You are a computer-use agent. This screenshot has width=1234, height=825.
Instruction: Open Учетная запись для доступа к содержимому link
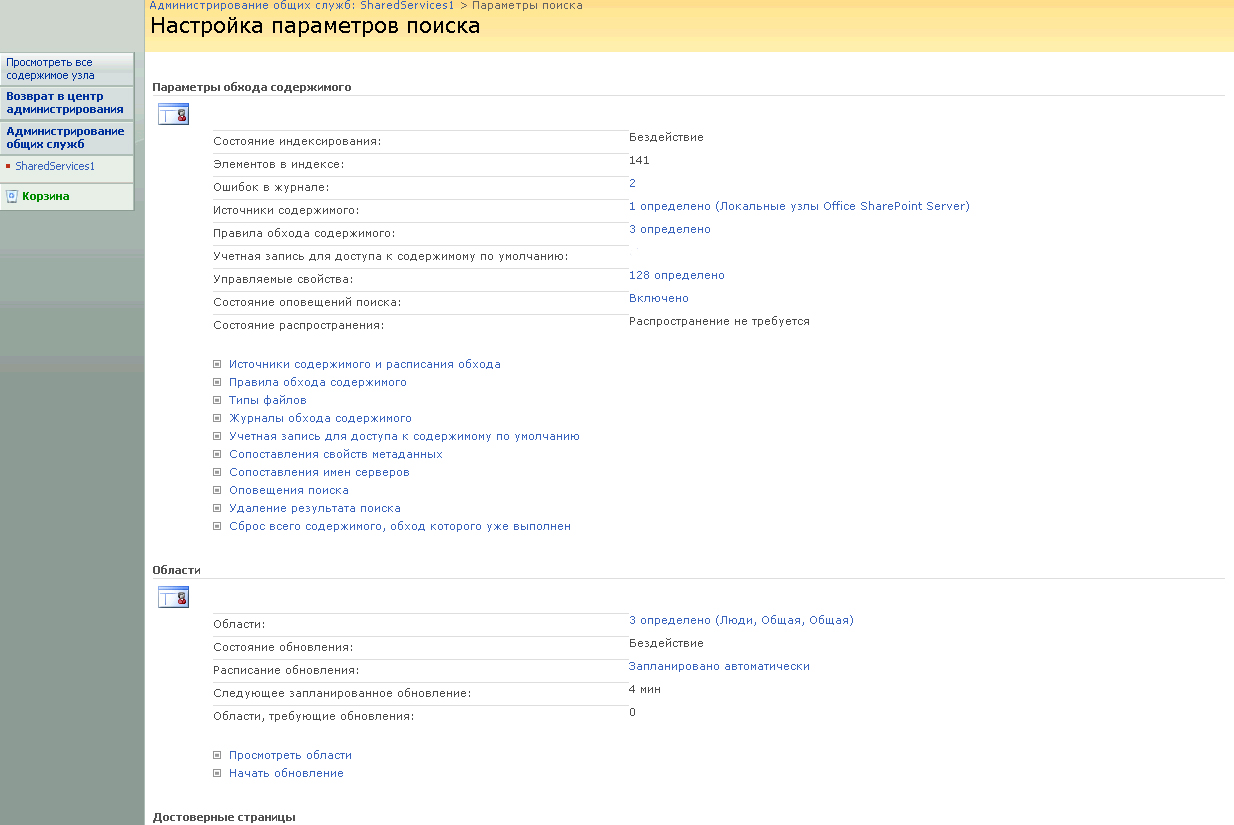click(x=404, y=437)
